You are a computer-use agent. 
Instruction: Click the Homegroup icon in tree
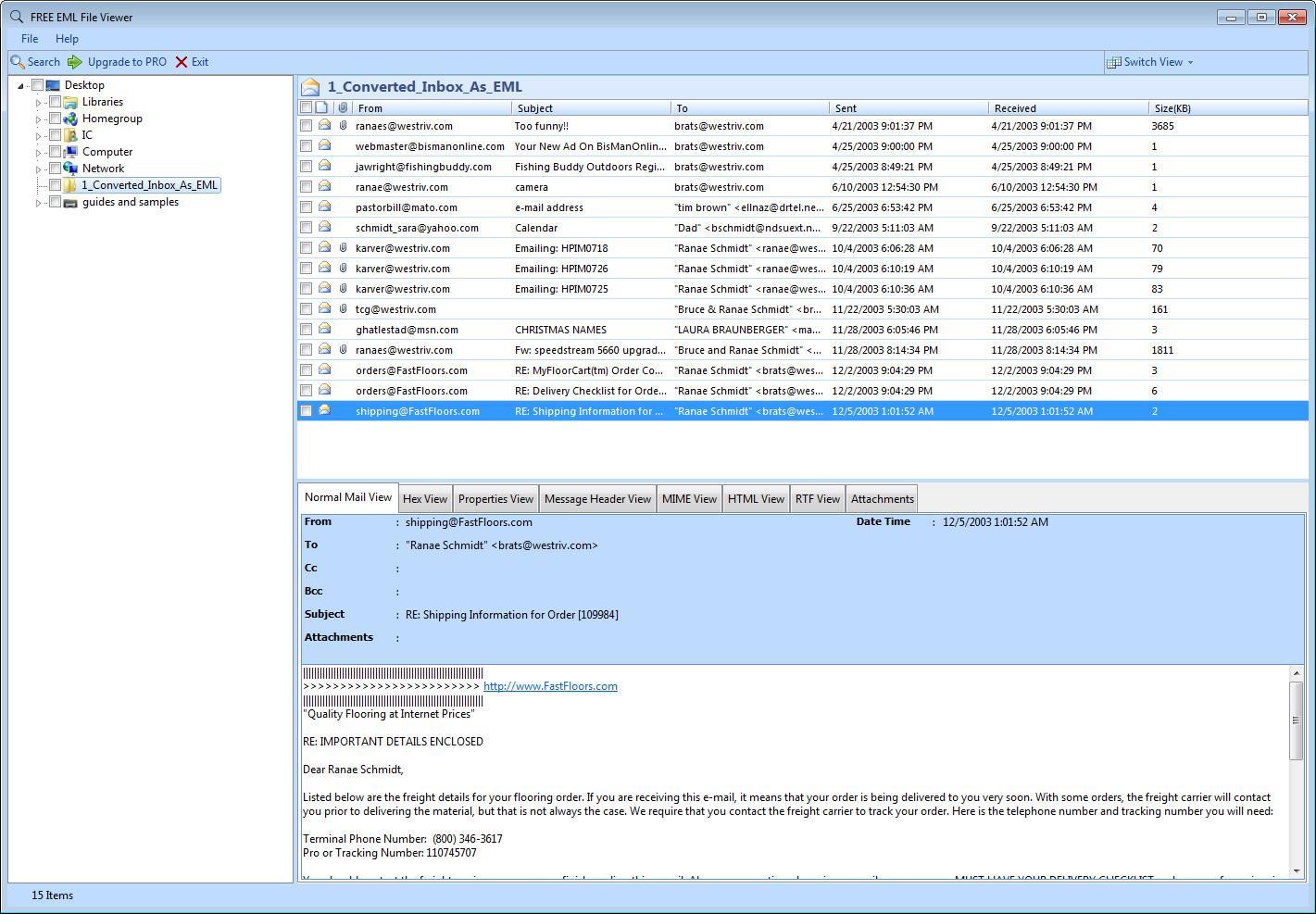[x=70, y=119]
